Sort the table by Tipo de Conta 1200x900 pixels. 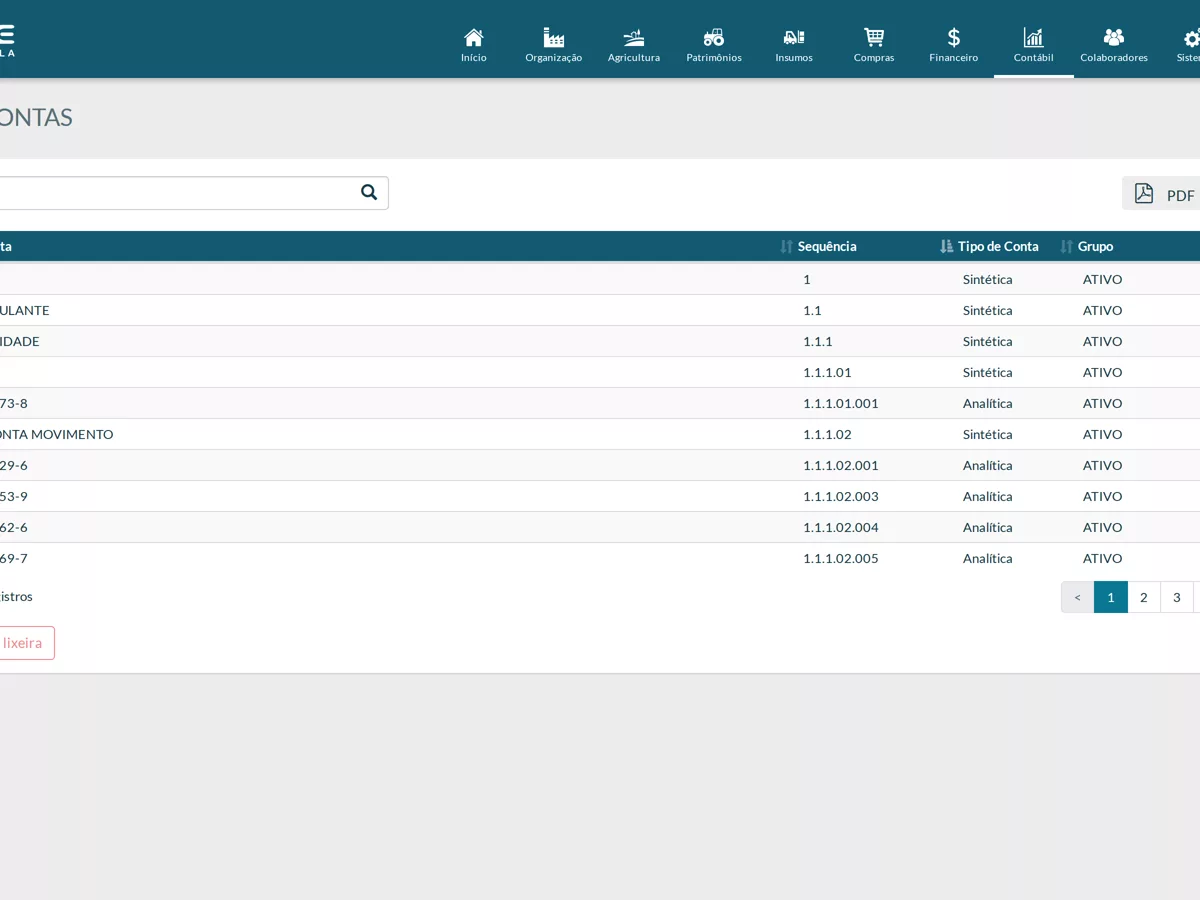pyautogui.click(x=998, y=246)
